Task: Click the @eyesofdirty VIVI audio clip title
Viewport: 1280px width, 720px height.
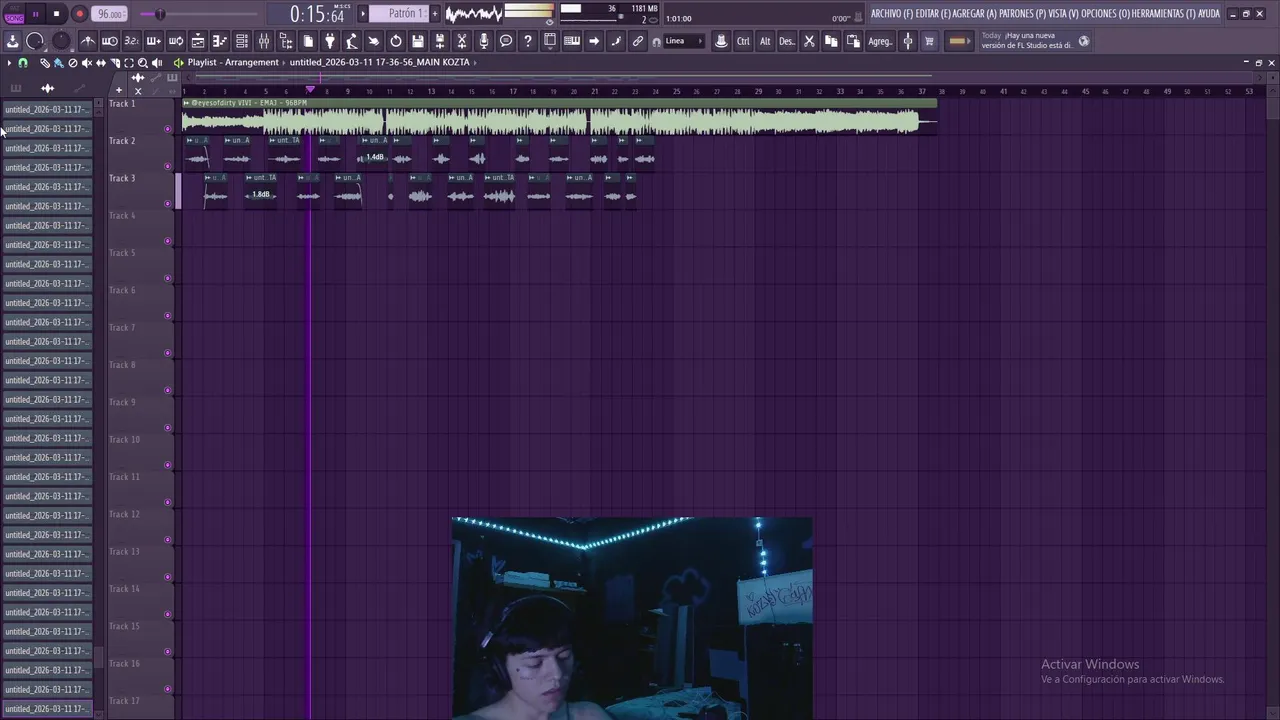Action: pyautogui.click(x=249, y=103)
